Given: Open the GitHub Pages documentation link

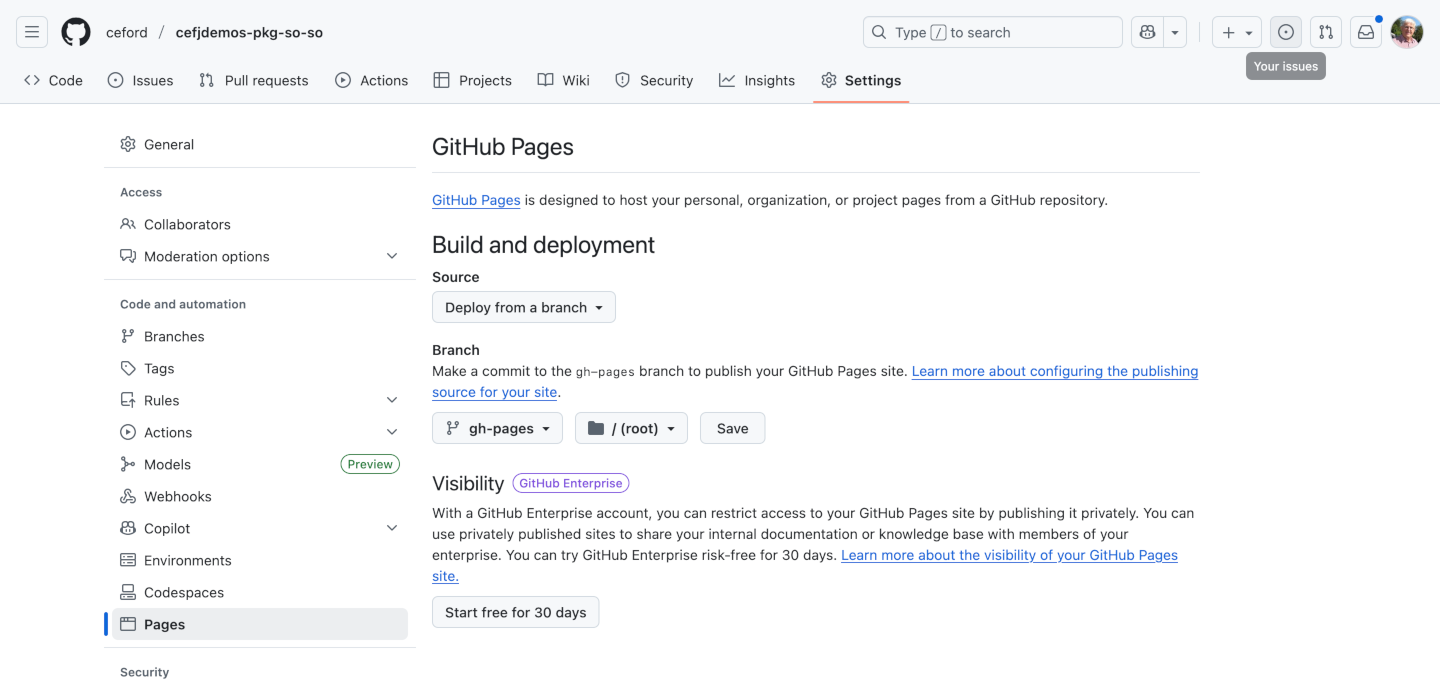Looking at the screenshot, I should [476, 200].
